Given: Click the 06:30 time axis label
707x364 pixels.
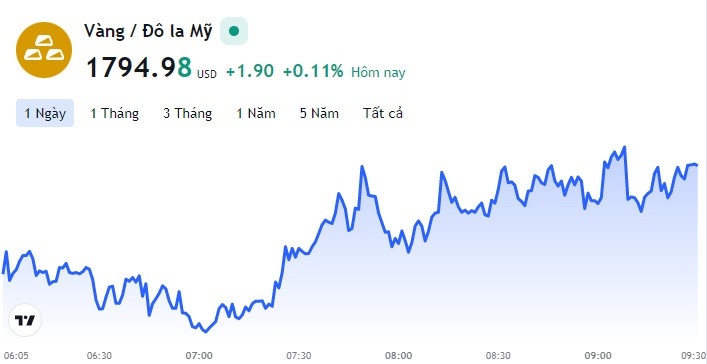Looking at the screenshot, I should point(99,355).
